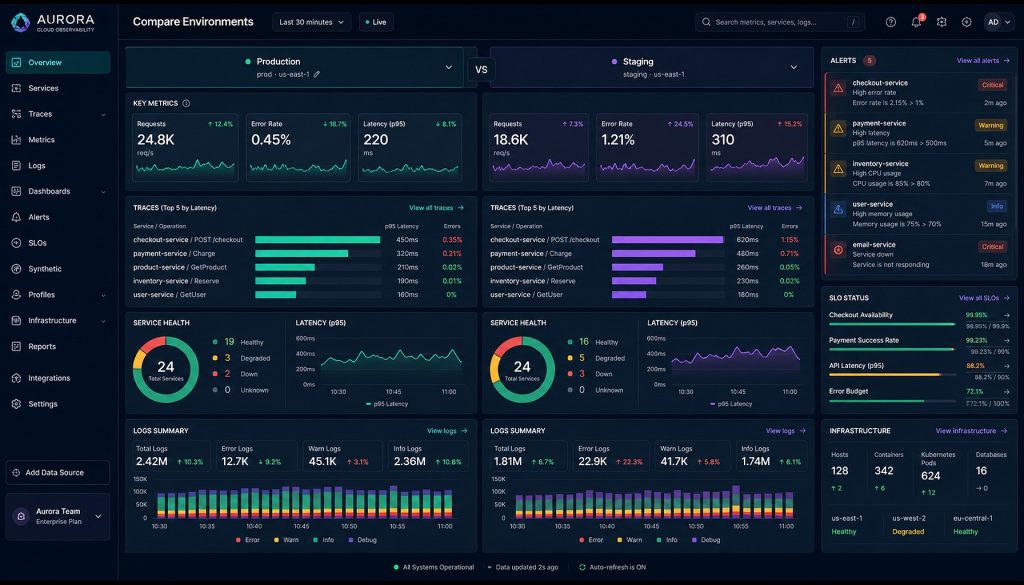
Task: Open the top bar settings gear icon
Action: click(x=967, y=22)
